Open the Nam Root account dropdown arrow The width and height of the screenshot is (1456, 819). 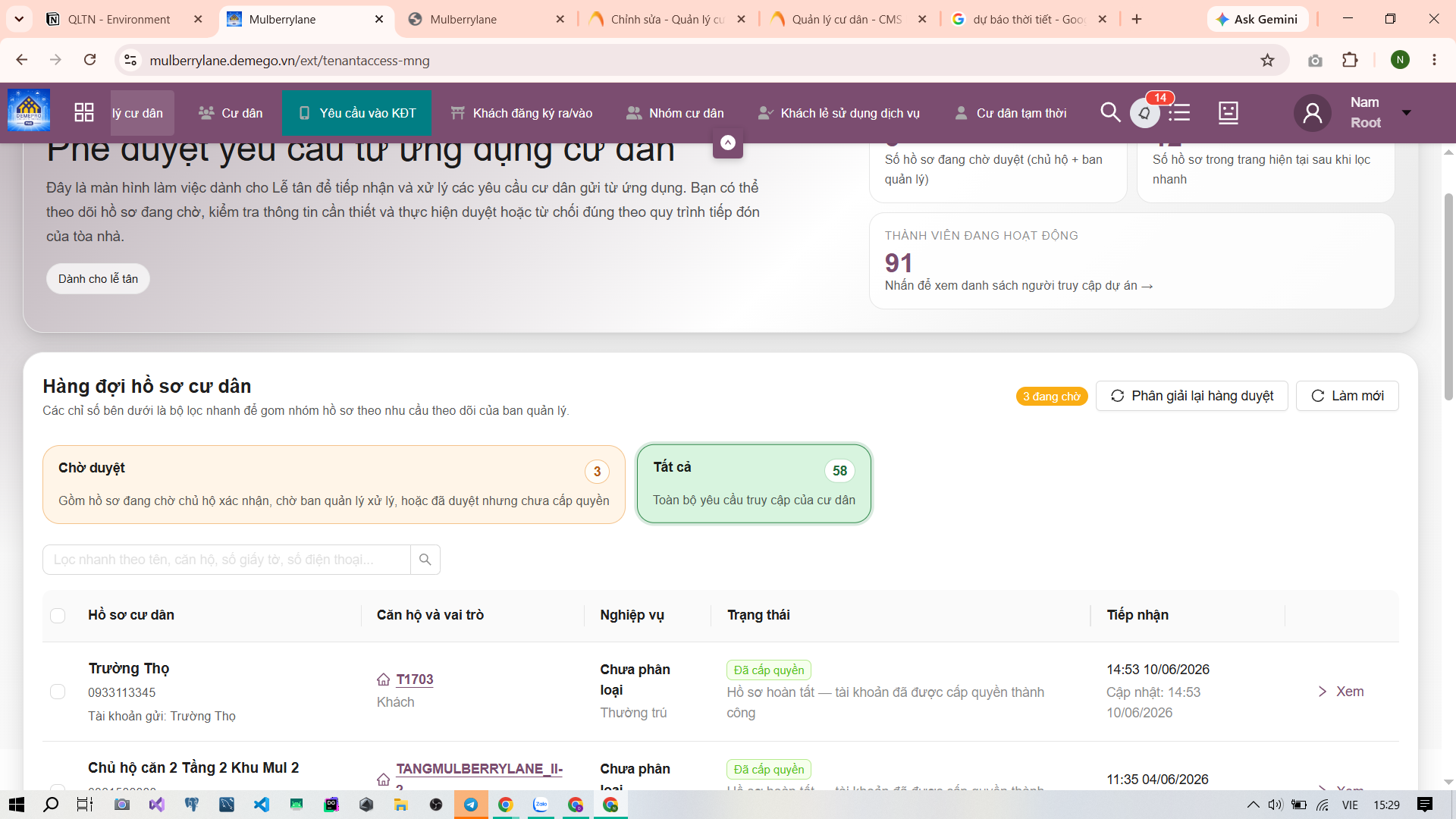pos(1407,113)
